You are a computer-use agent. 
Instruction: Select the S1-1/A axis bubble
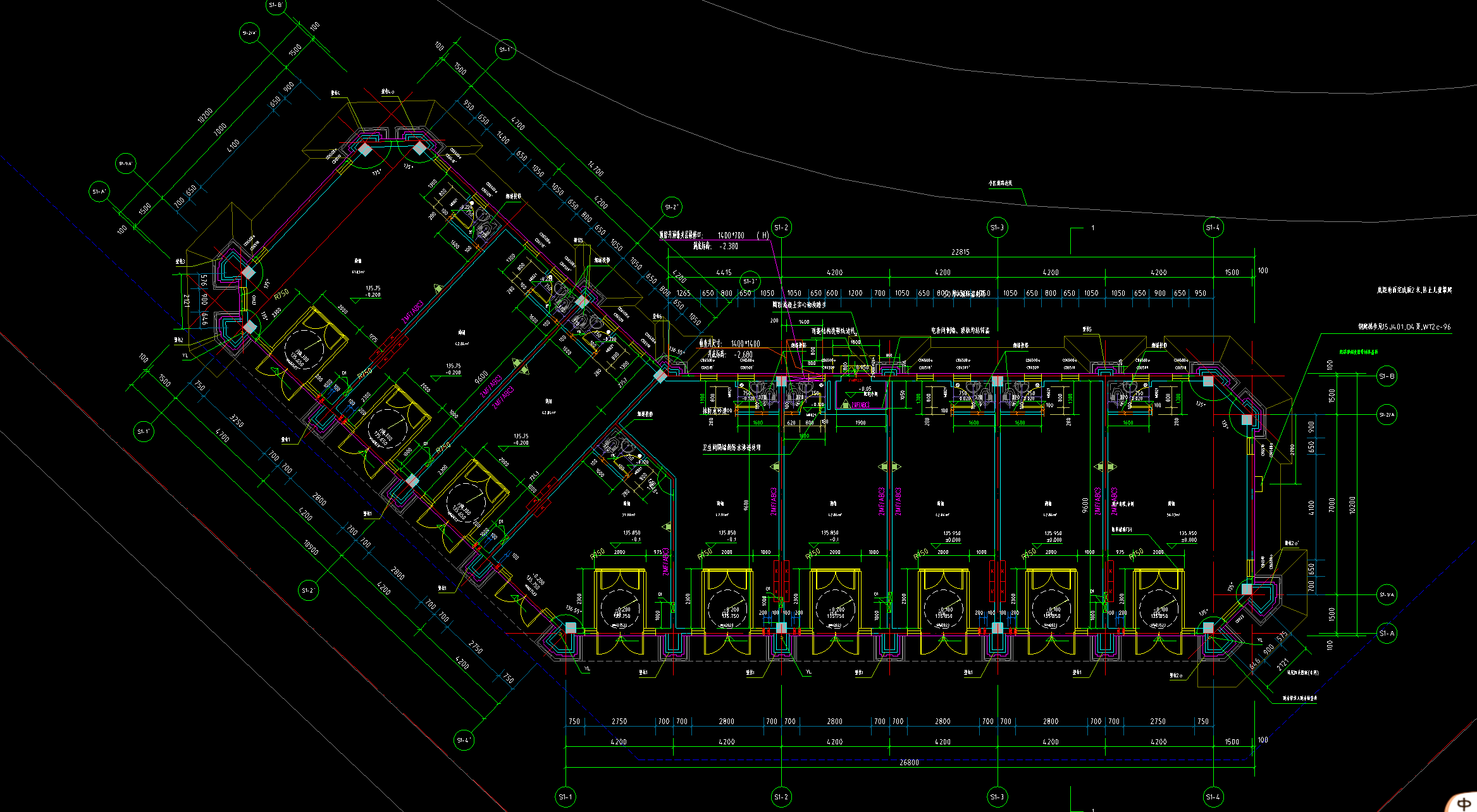click(x=1387, y=594)
